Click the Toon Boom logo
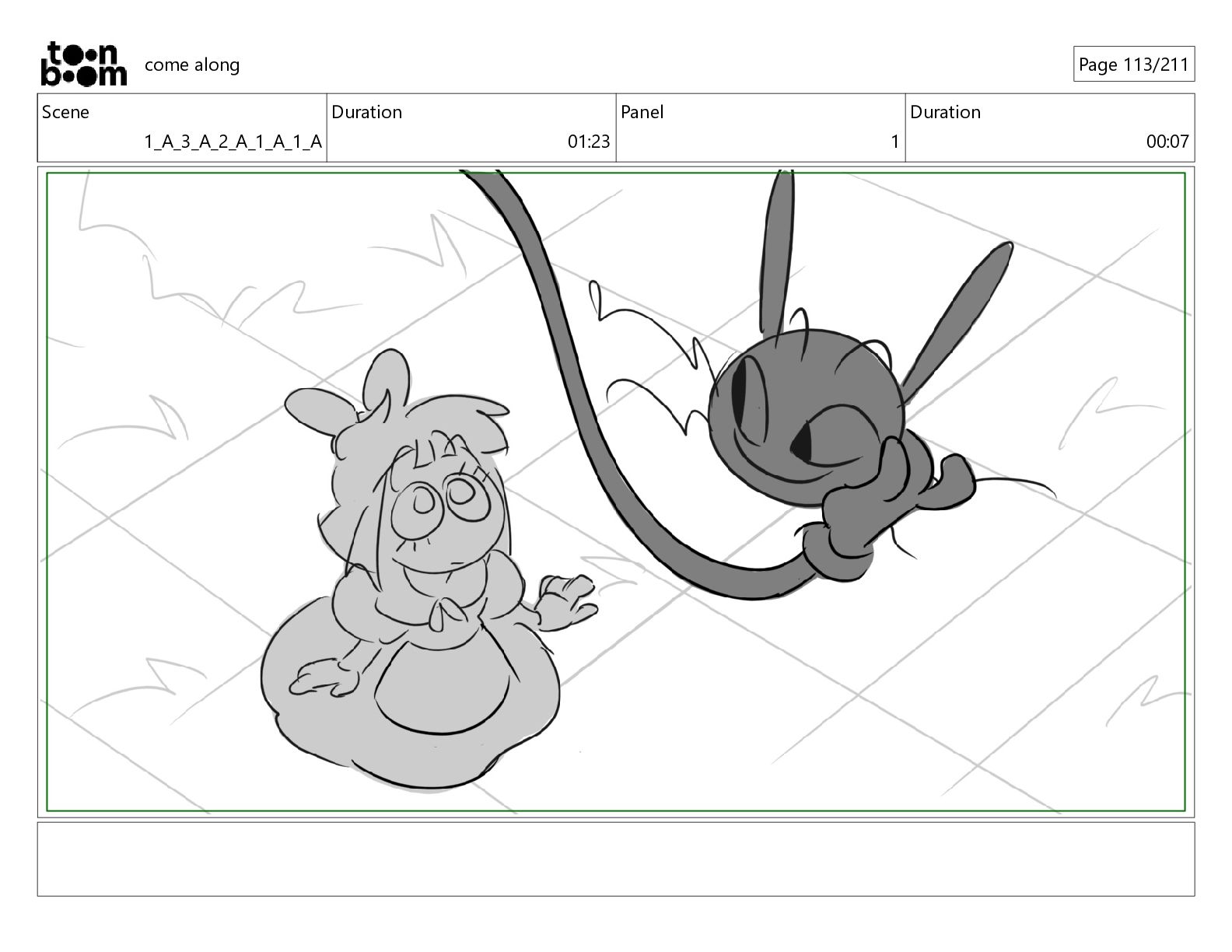The height and width of the screenshot is (952, 1232). click(x=83, y=64)
